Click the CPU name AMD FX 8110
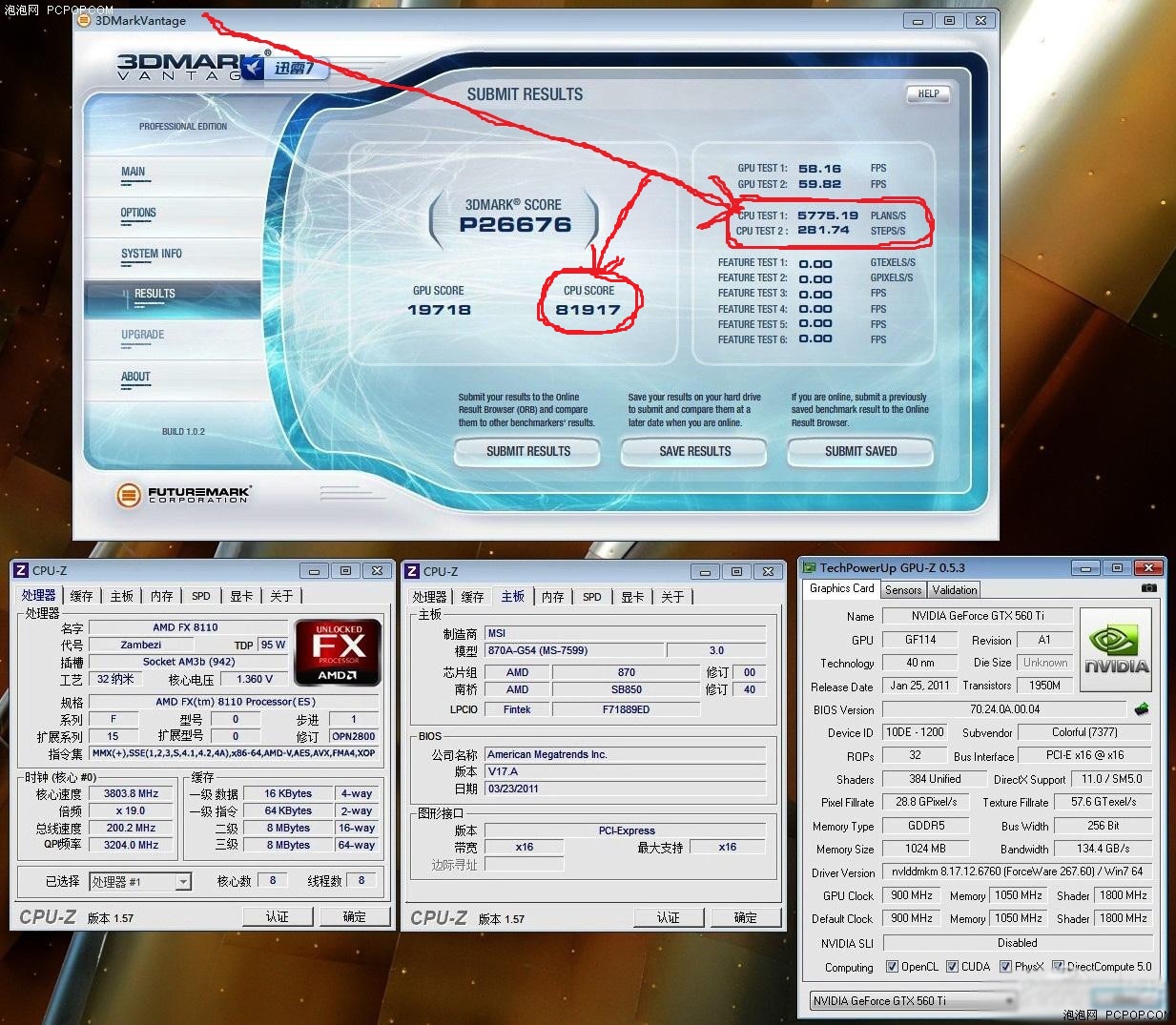1176x1025 pixels. pyautogui.click(x=186, y=627)
